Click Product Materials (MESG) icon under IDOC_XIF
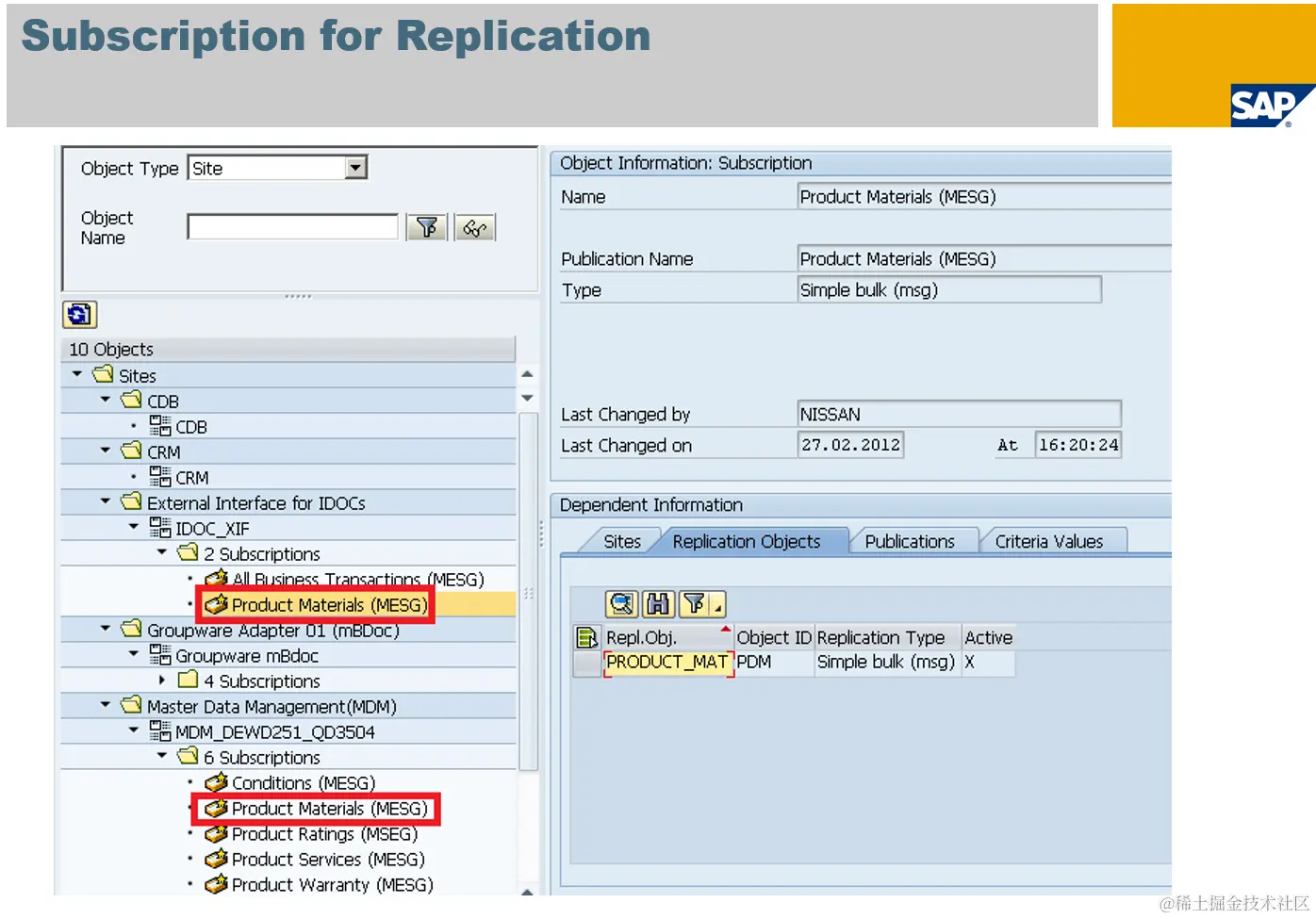 216,603
